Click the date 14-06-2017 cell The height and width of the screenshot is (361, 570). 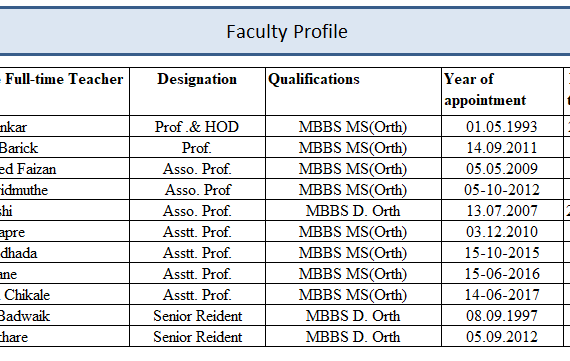pyautogui.click(x=502, y=294)
